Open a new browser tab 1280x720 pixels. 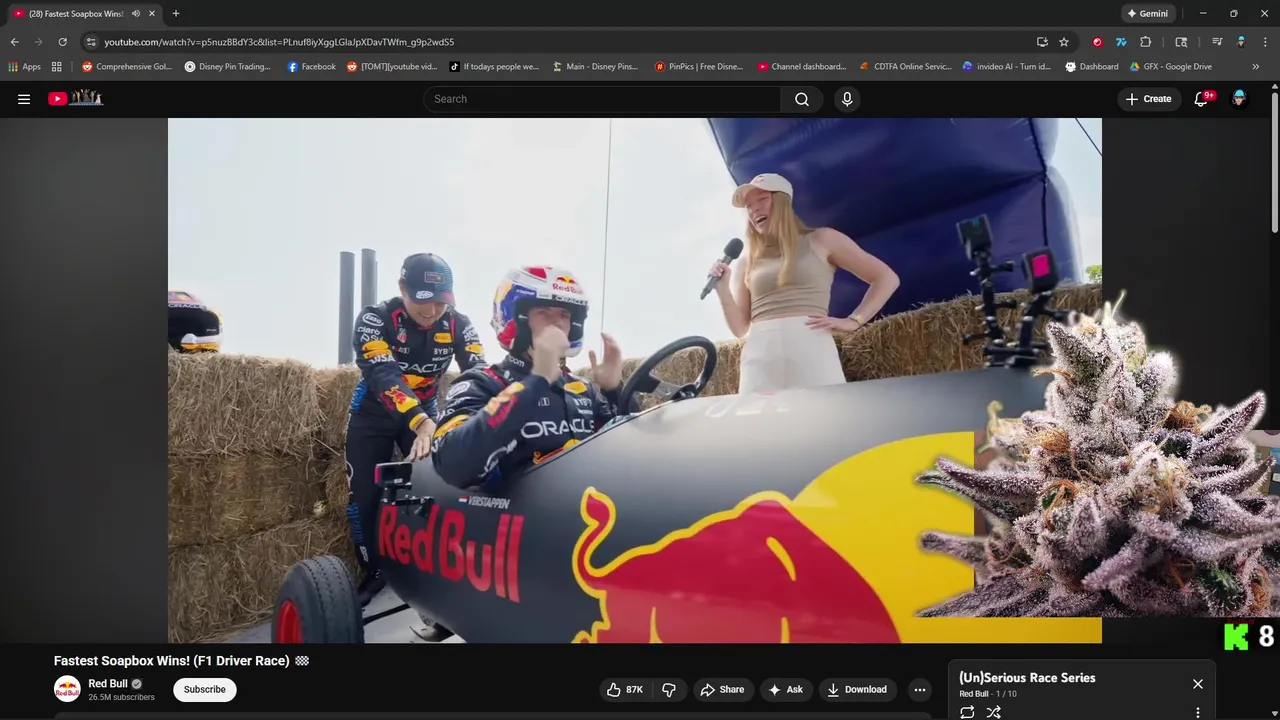pyautogui.click(x=176, y=13)
